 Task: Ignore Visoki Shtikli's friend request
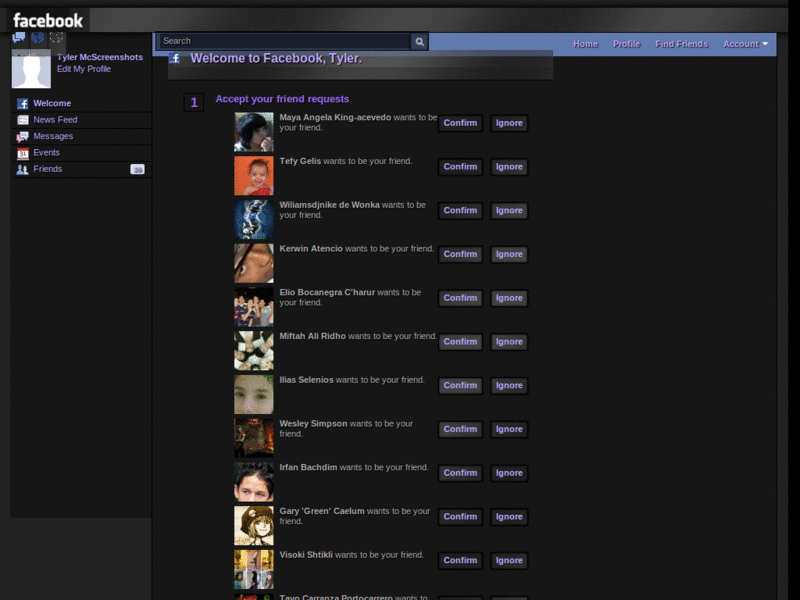pyautogui.click(x=509, y=560)
